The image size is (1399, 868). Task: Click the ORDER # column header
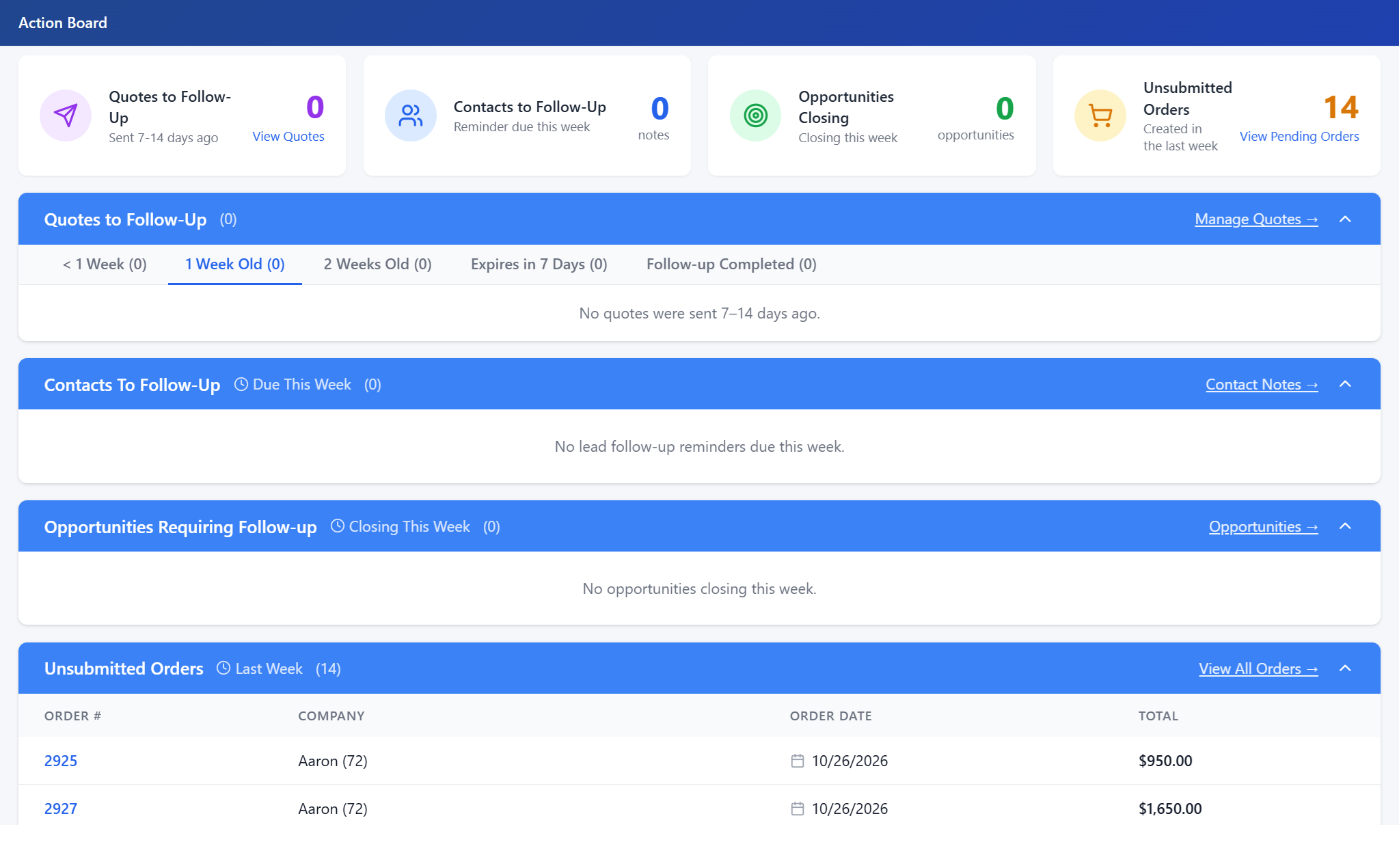72,716
